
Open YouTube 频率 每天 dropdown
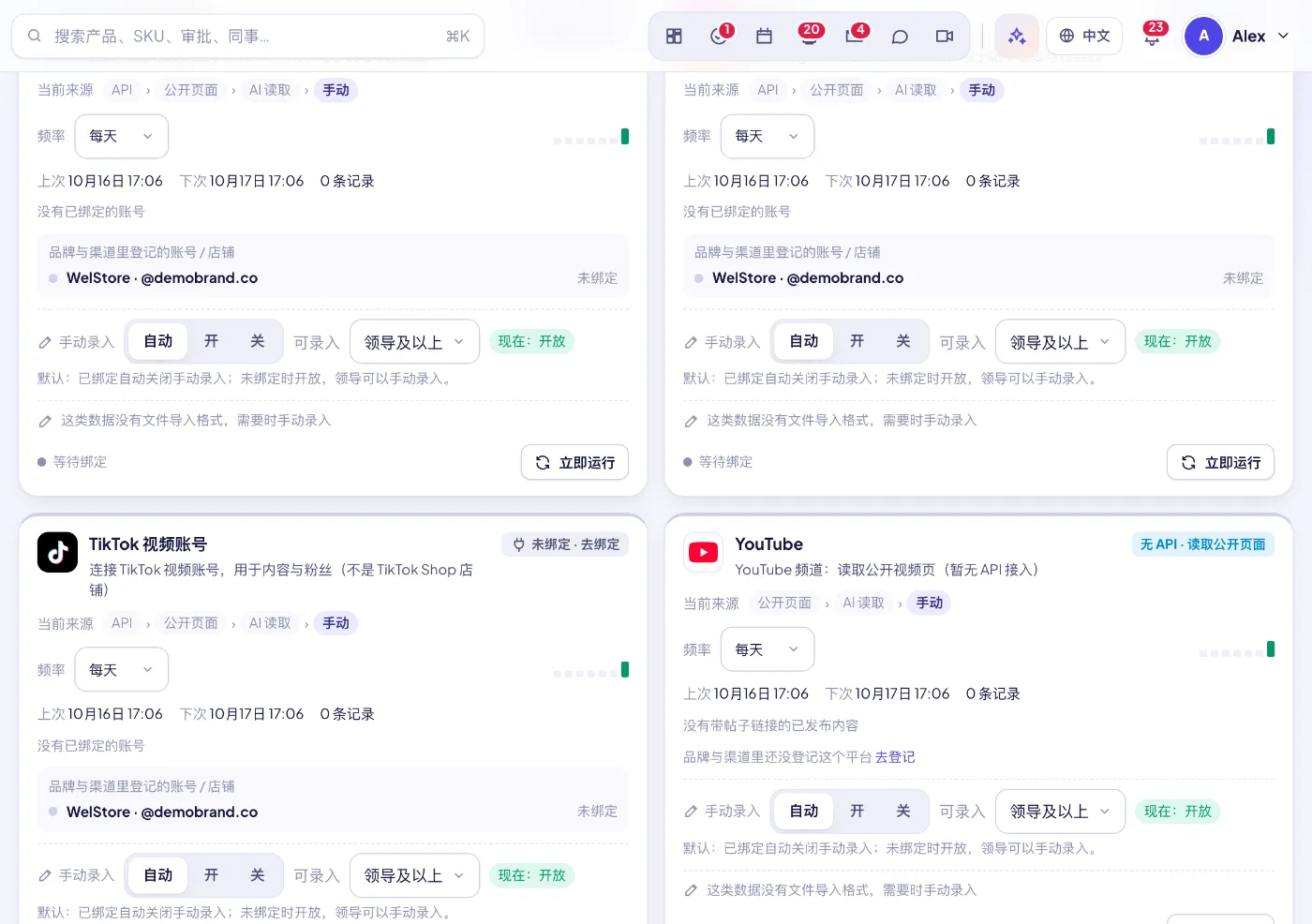pos(768,649)
